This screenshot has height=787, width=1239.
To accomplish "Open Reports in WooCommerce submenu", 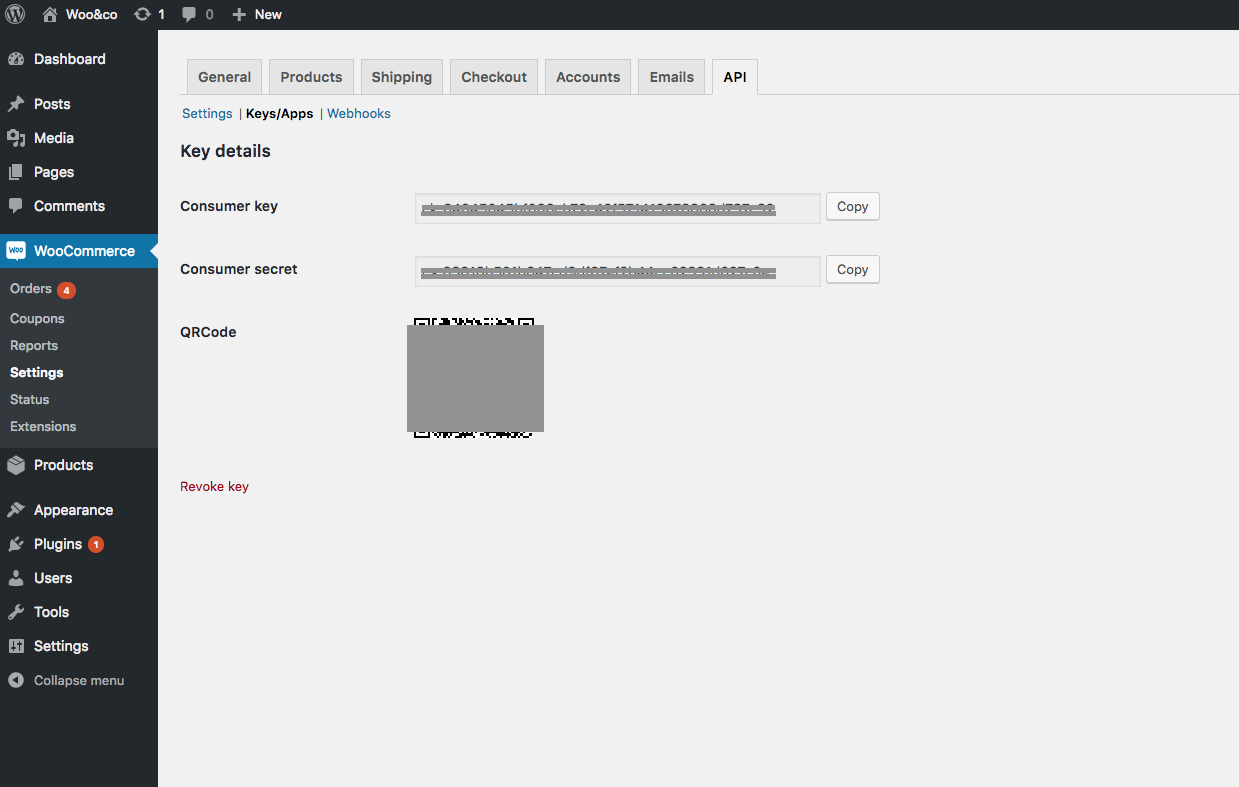I will 34,346.
